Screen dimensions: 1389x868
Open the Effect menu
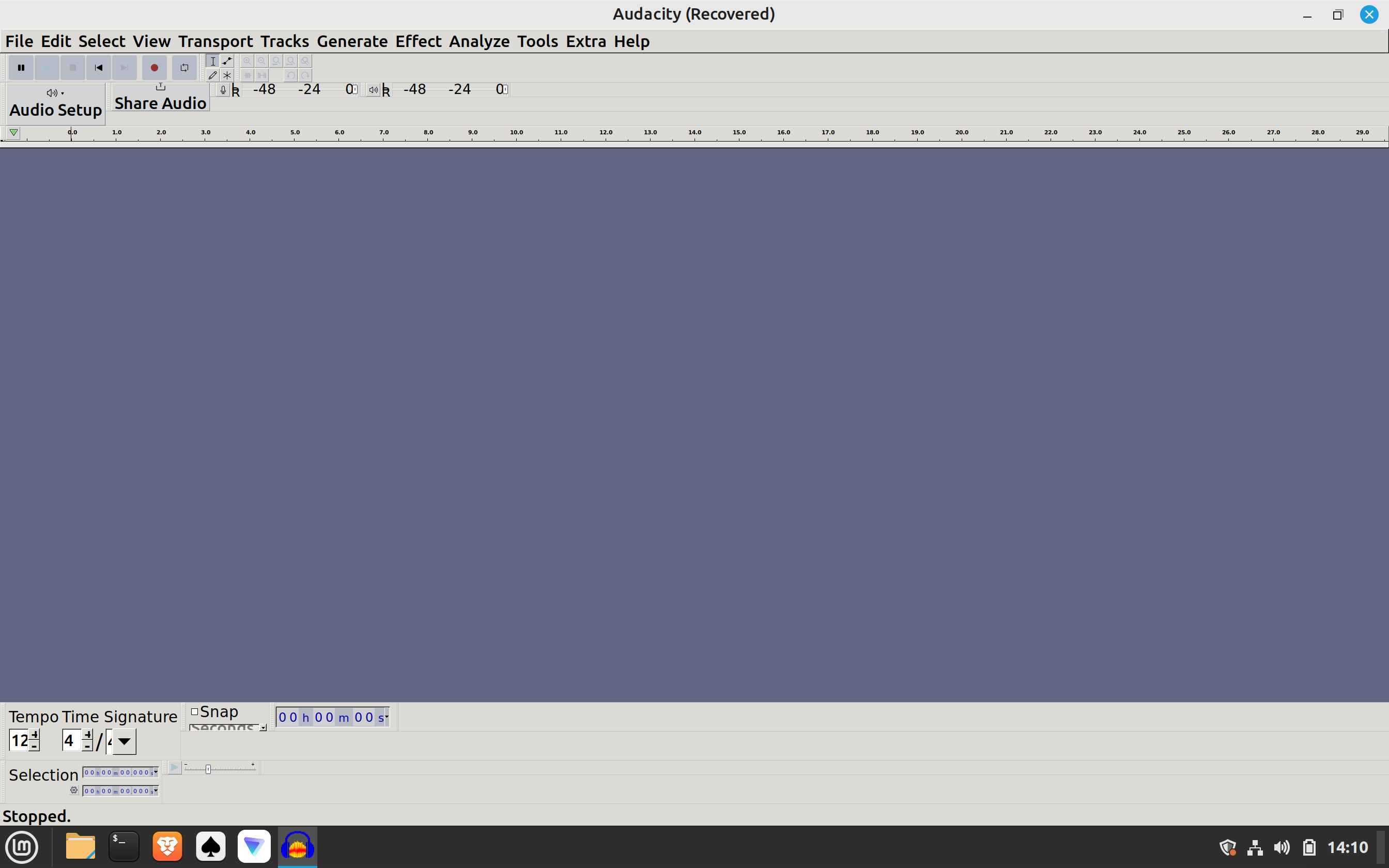pyautogui.click(x=418, y=41)
